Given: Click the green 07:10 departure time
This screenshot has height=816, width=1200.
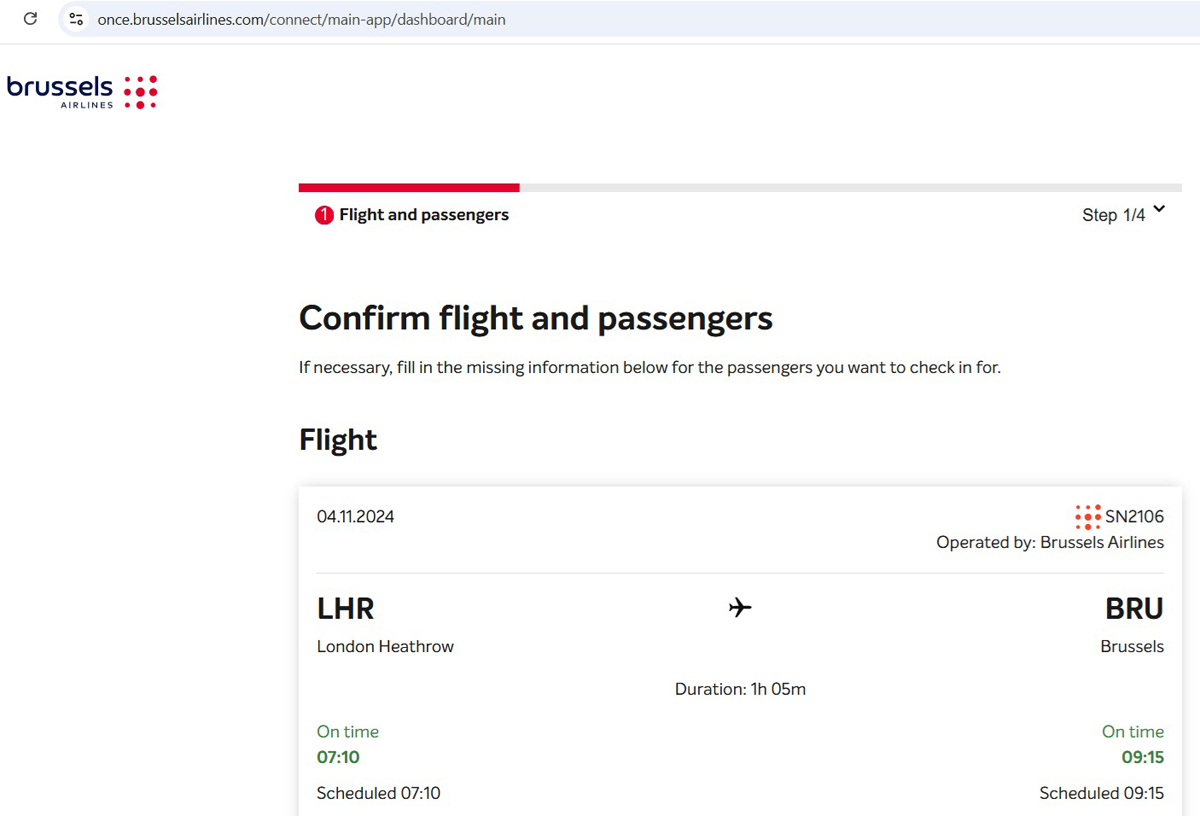Looking at the screenshot, I should pyautogui.click(x=337, y=757).
